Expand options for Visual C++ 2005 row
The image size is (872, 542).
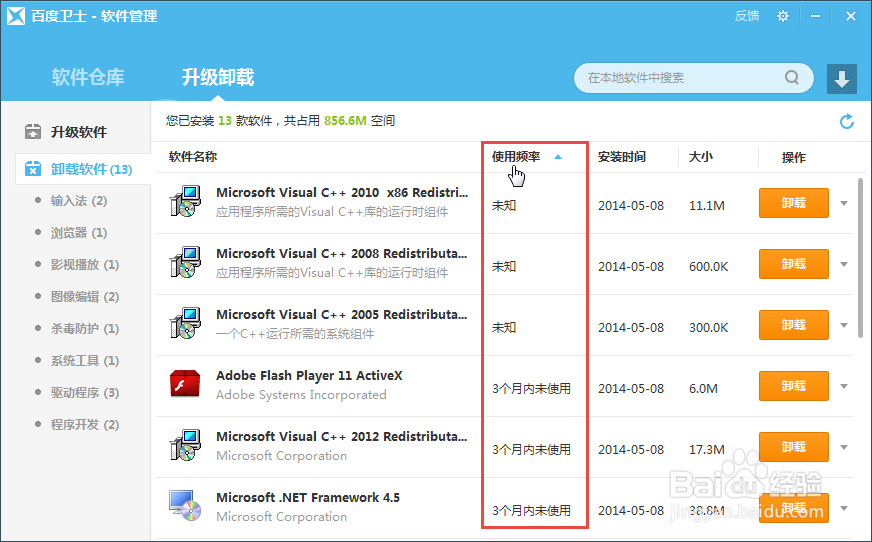844,325
